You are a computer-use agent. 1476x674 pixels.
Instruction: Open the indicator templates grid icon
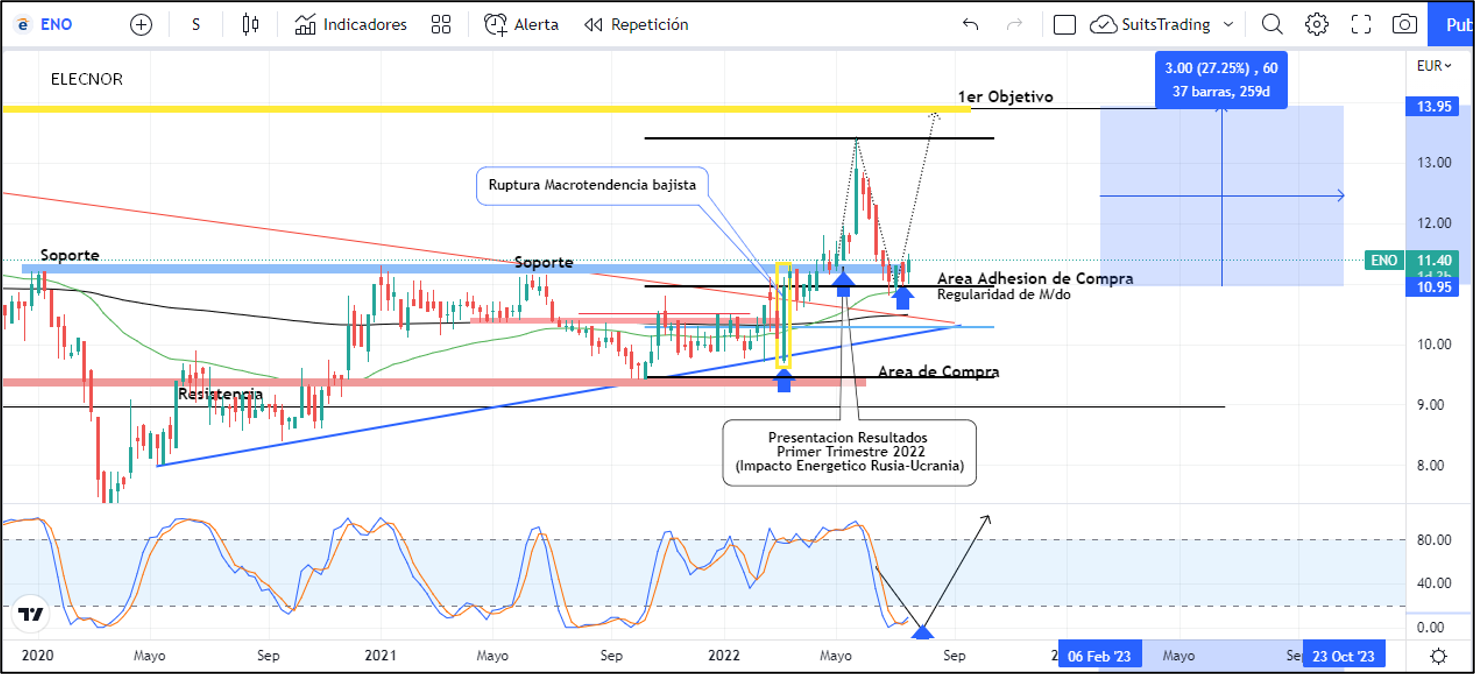440,25
